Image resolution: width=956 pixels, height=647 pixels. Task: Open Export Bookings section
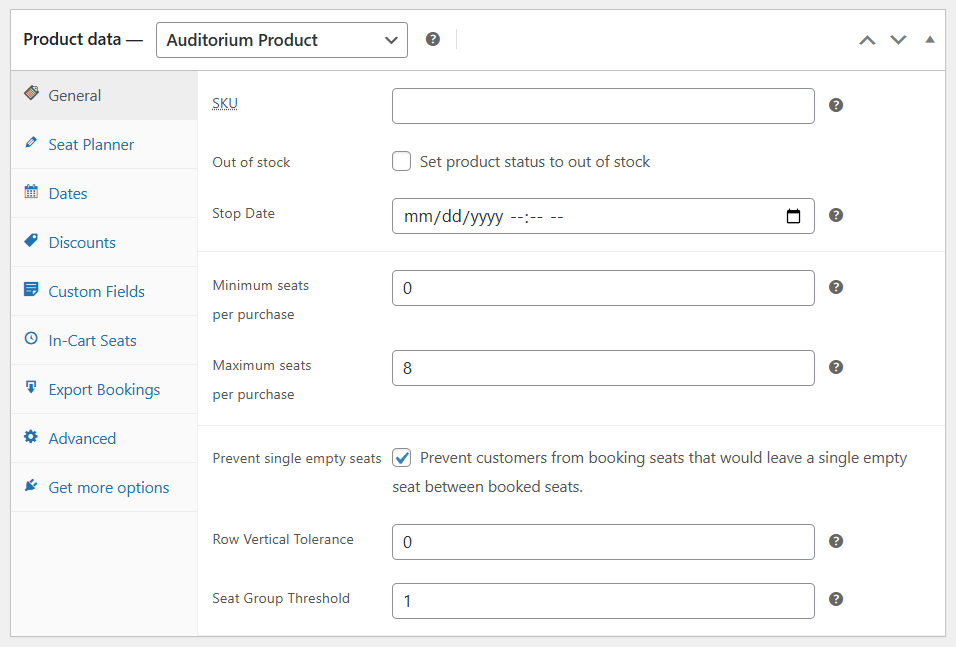click(104, 389)
